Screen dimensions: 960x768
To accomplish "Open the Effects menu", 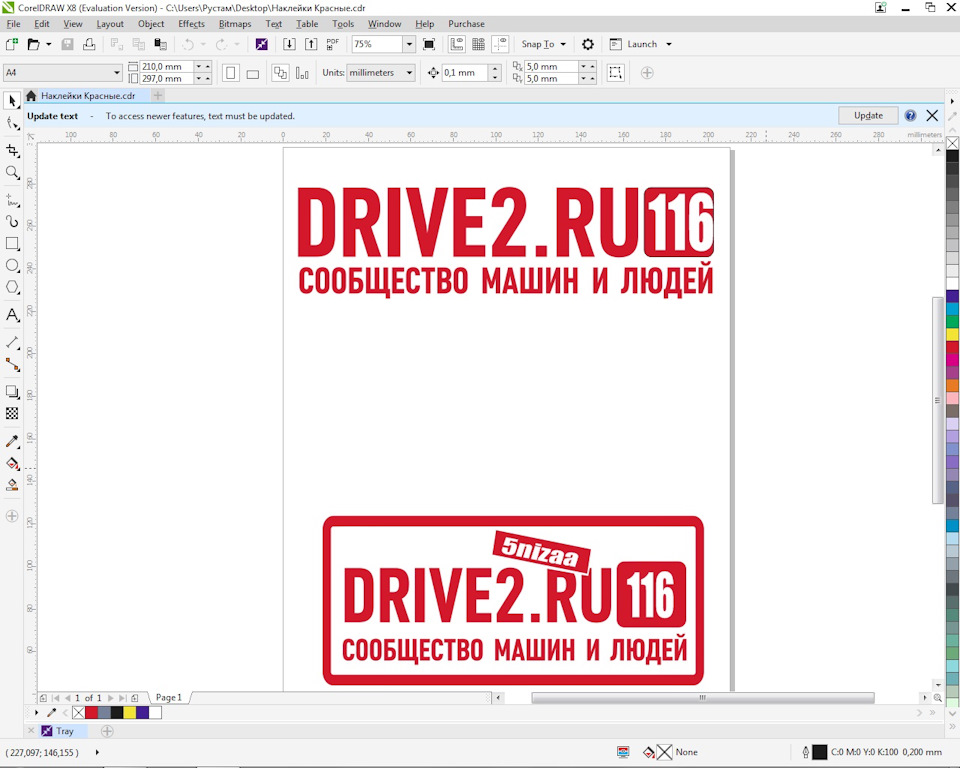I will pyautogui.click(x=191, y=24).
